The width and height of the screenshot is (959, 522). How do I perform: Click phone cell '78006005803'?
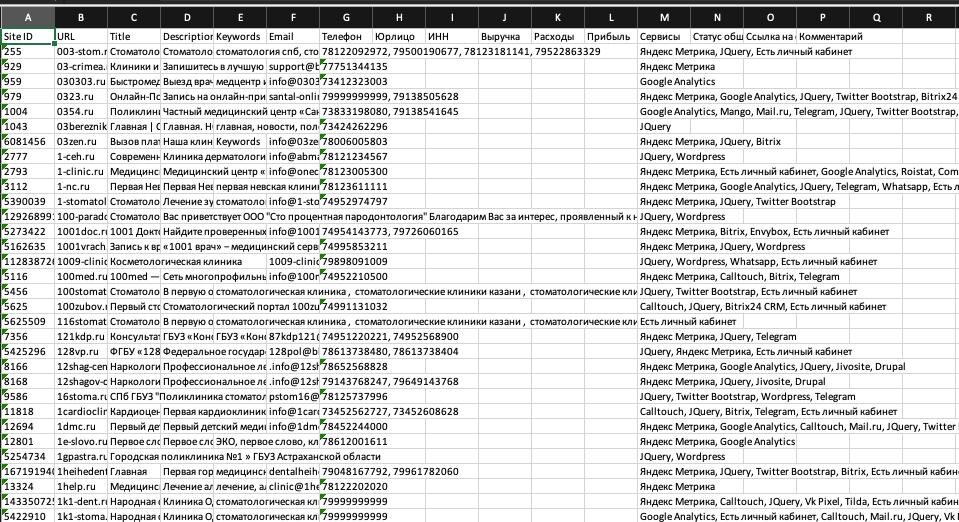click(346, 142)
